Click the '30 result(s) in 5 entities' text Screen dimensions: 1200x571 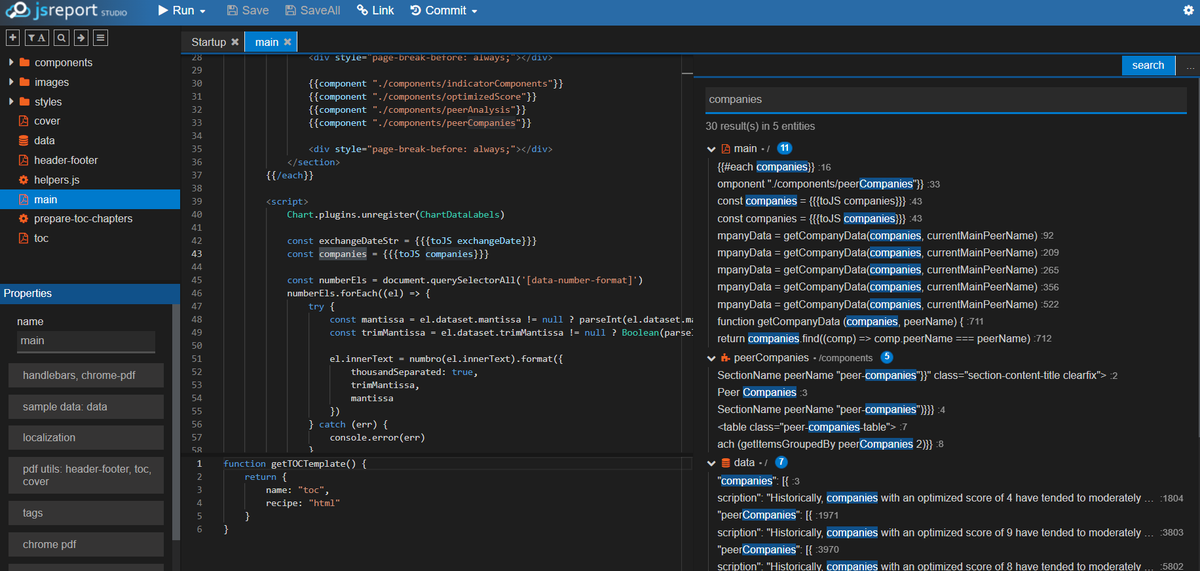click(760, 127)
